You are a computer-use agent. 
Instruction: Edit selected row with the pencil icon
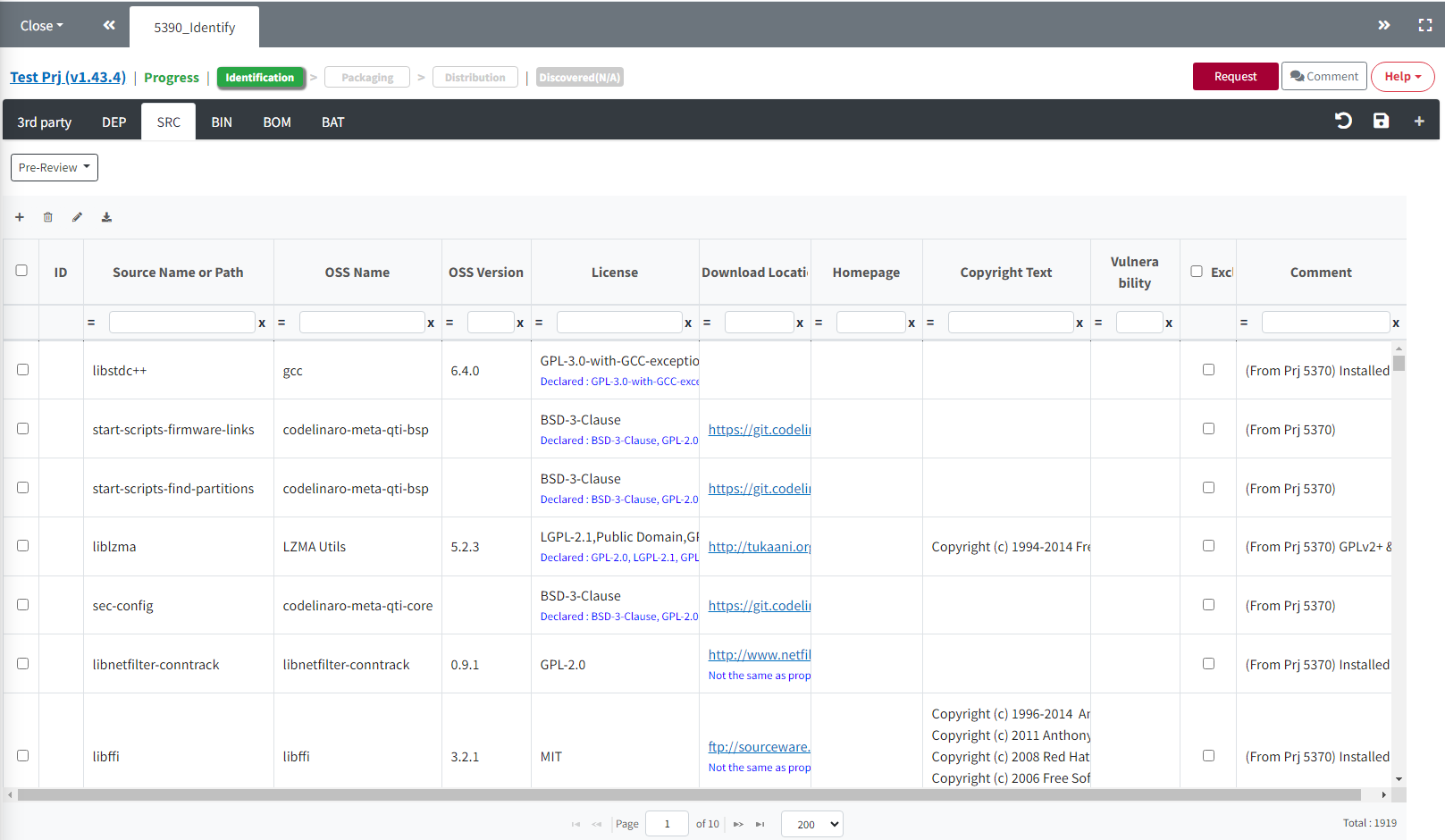[78, 217]
